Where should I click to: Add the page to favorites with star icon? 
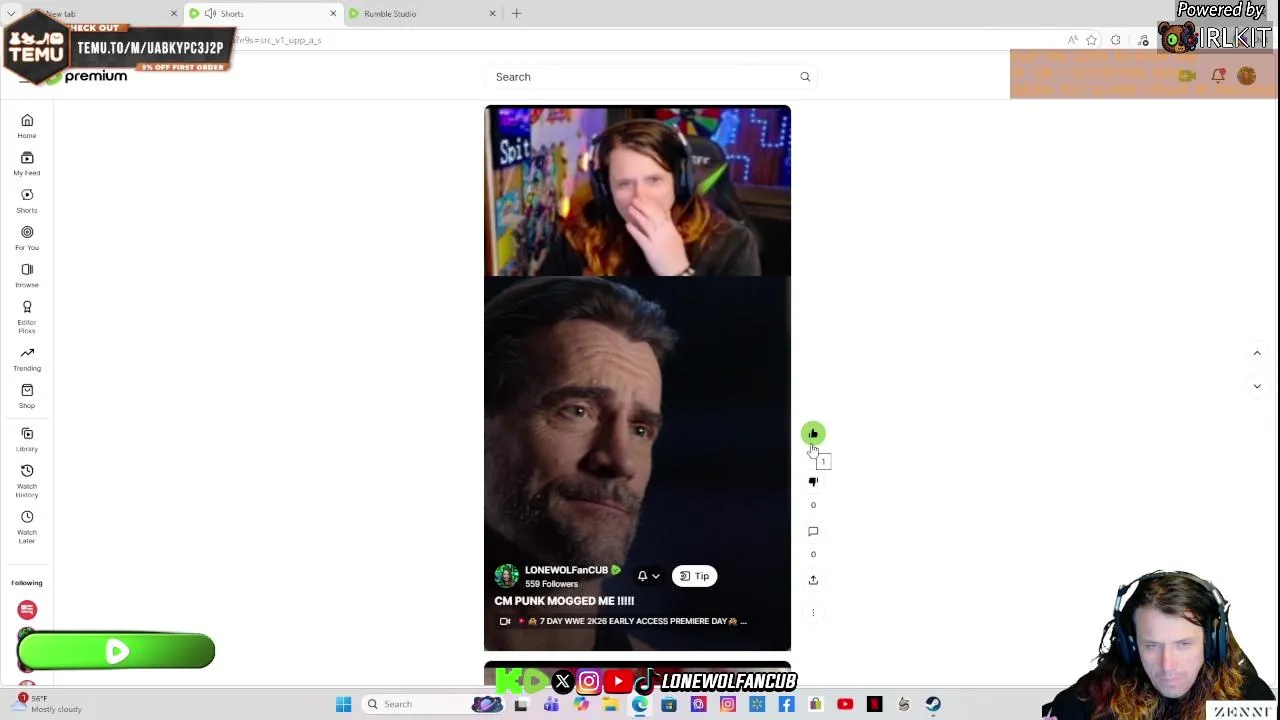tap(1091, 40)
